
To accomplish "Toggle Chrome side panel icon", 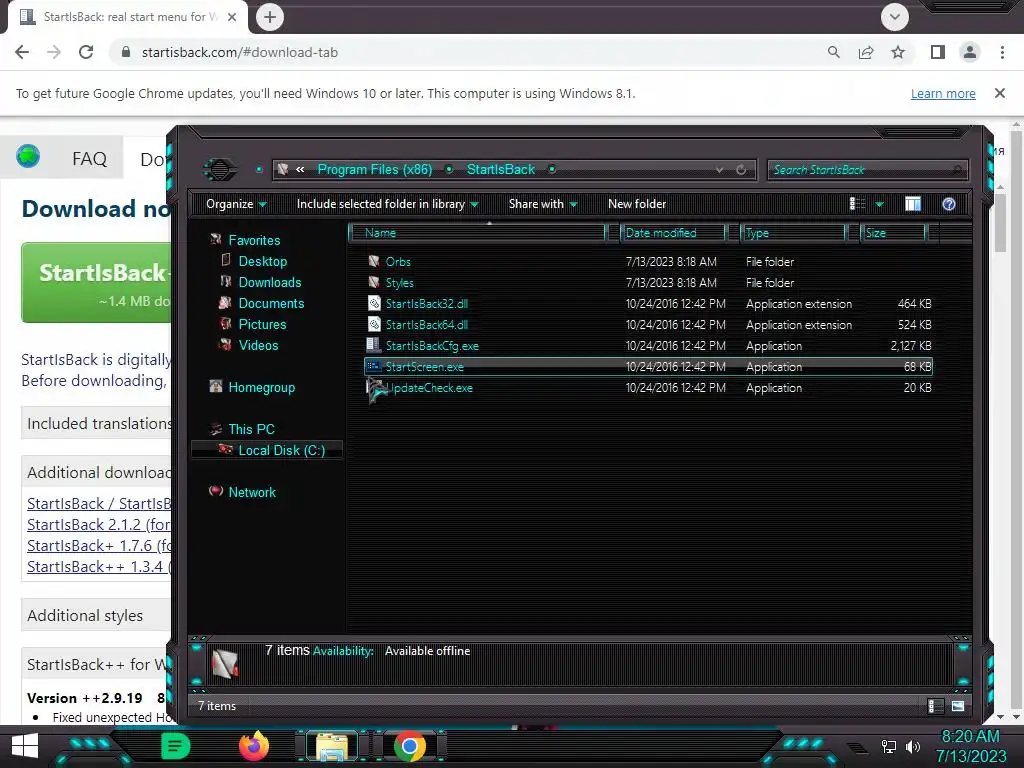I will (938, 52).
